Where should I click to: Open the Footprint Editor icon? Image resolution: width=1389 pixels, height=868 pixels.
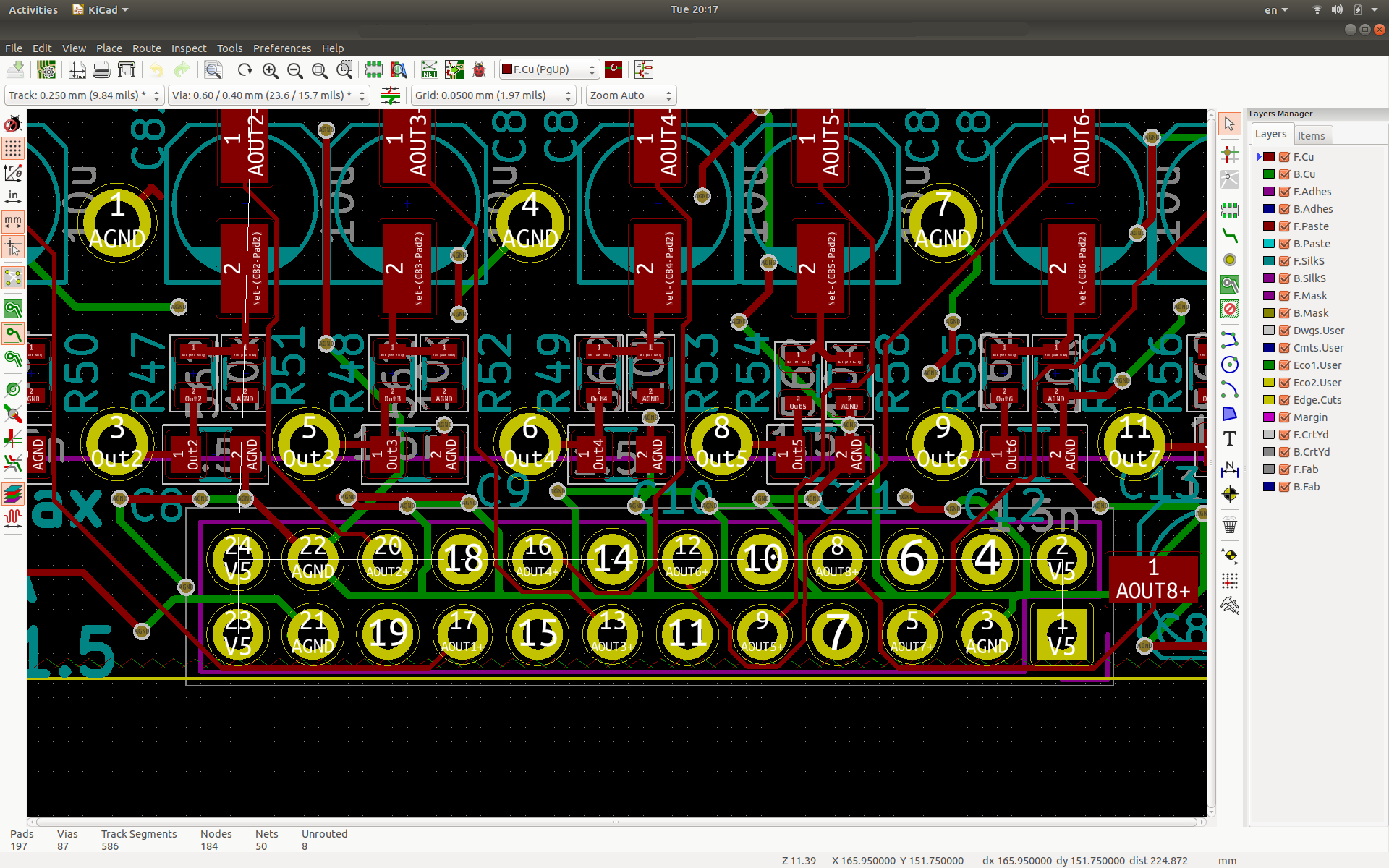[374, 69]
